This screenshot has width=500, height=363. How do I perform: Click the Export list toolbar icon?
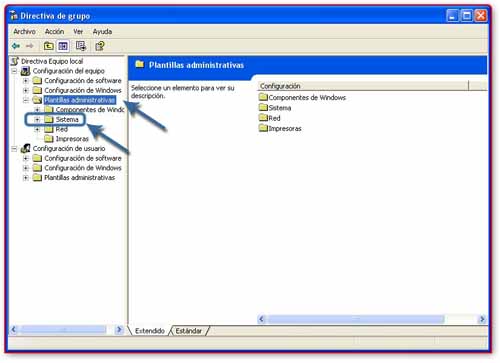tap(81, 46)
